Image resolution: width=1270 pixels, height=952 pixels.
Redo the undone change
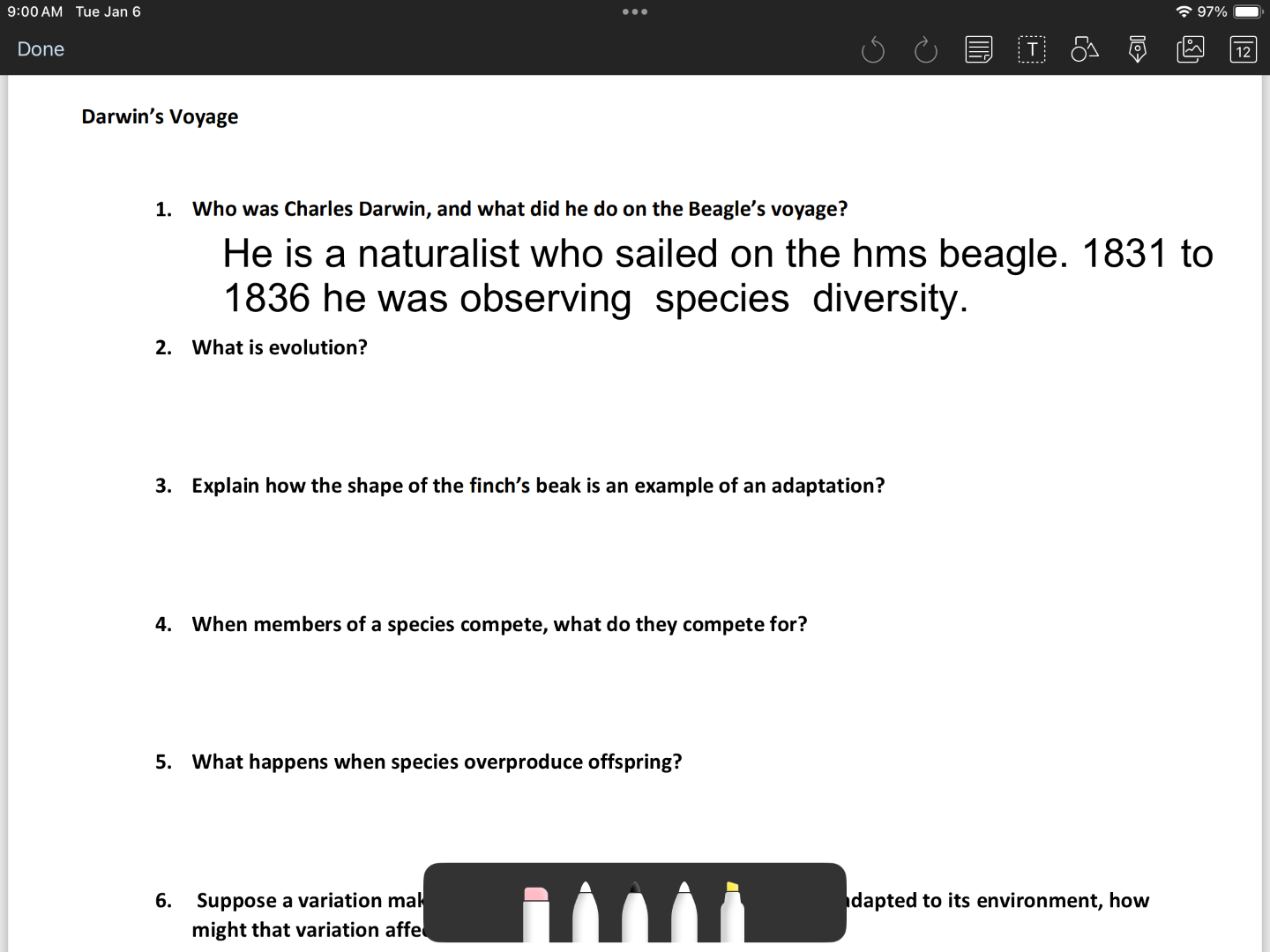(x=925, y=49)
